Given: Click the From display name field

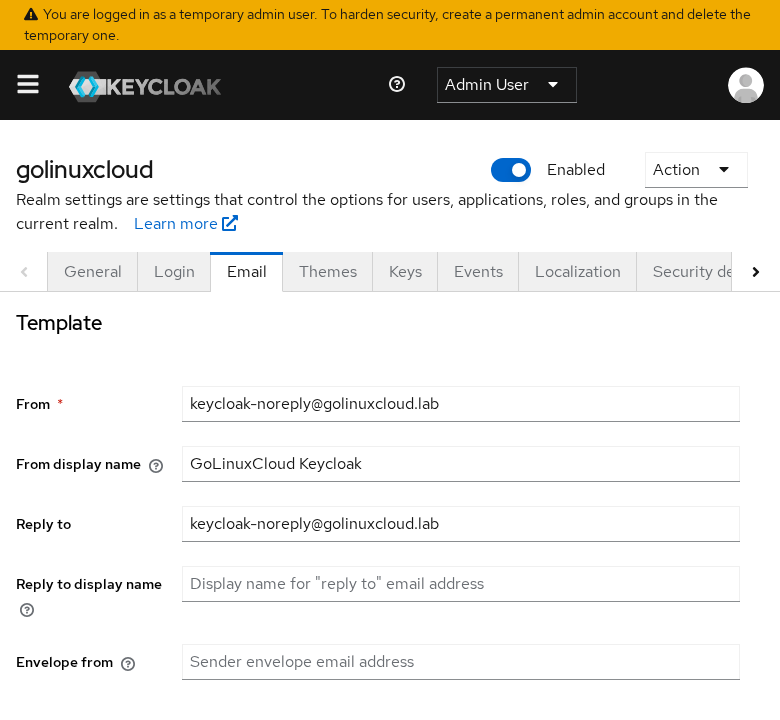Looking at the screenshot, I should coord(461,464).
